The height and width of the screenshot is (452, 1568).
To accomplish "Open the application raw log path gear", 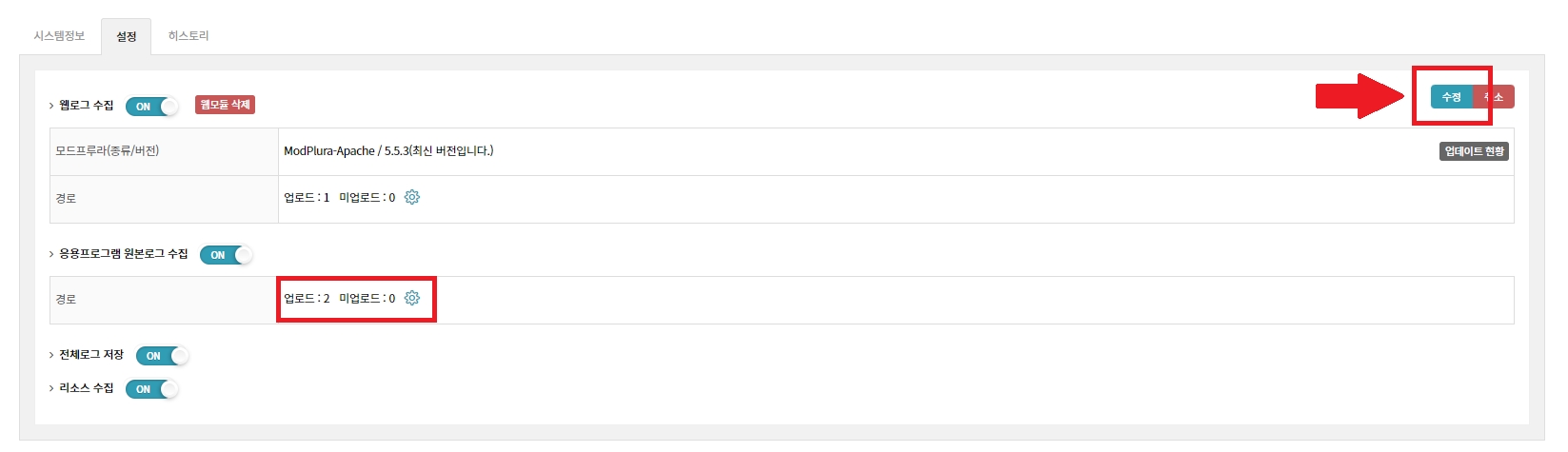I will (x=412, y=298).
